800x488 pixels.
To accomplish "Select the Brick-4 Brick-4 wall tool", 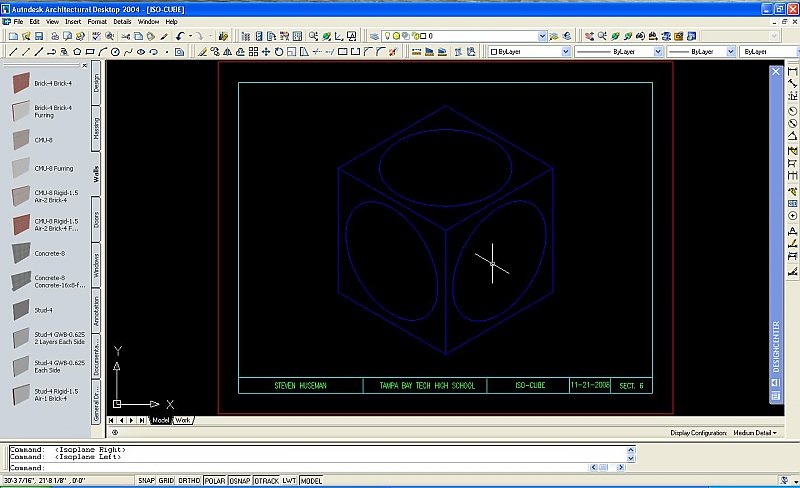I will pos(43,83).
